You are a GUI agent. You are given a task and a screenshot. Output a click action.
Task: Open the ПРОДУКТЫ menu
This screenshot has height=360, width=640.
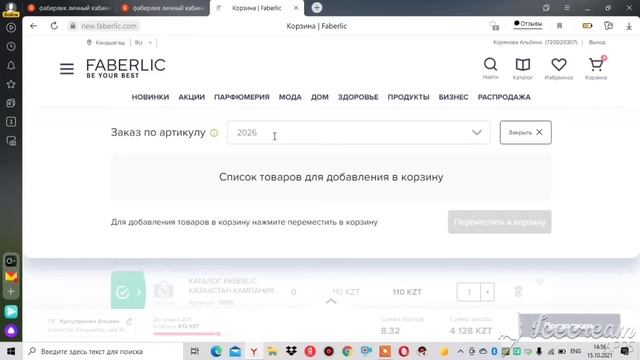pyautogui.click(x=408, y=97)
